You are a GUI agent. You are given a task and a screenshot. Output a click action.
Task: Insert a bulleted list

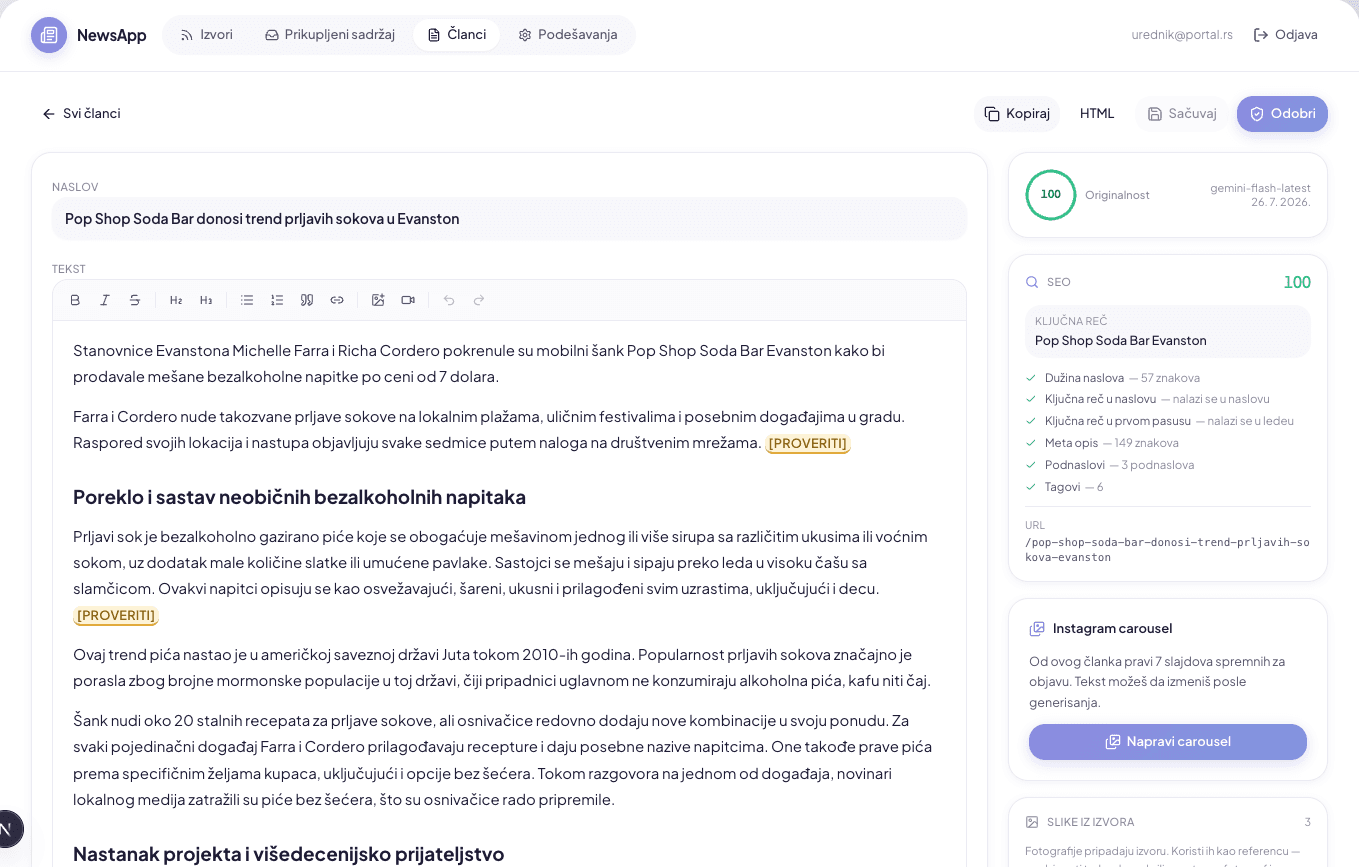[247, 300]
